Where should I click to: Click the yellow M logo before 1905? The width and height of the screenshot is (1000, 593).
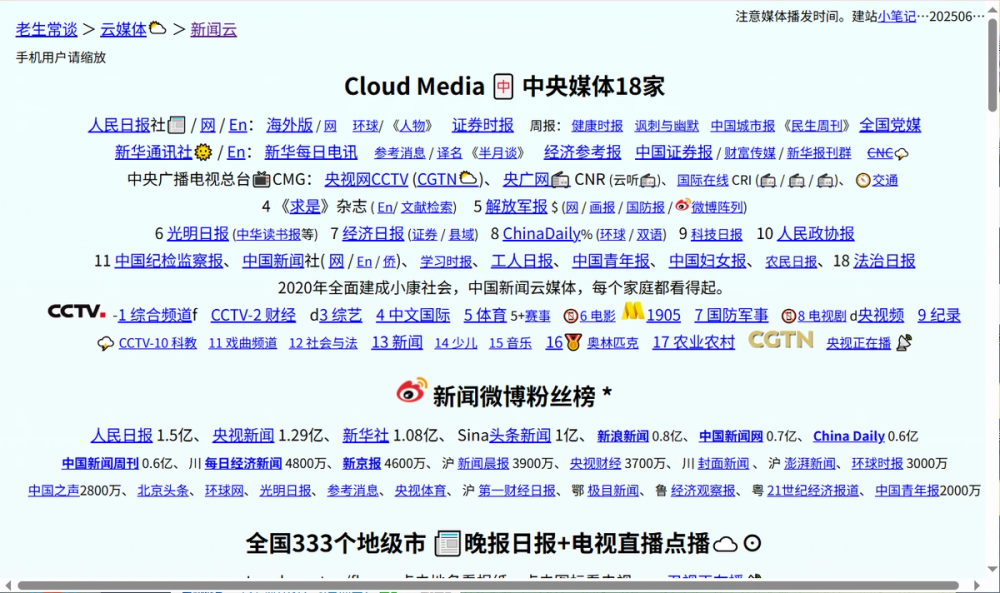(633, 311)
